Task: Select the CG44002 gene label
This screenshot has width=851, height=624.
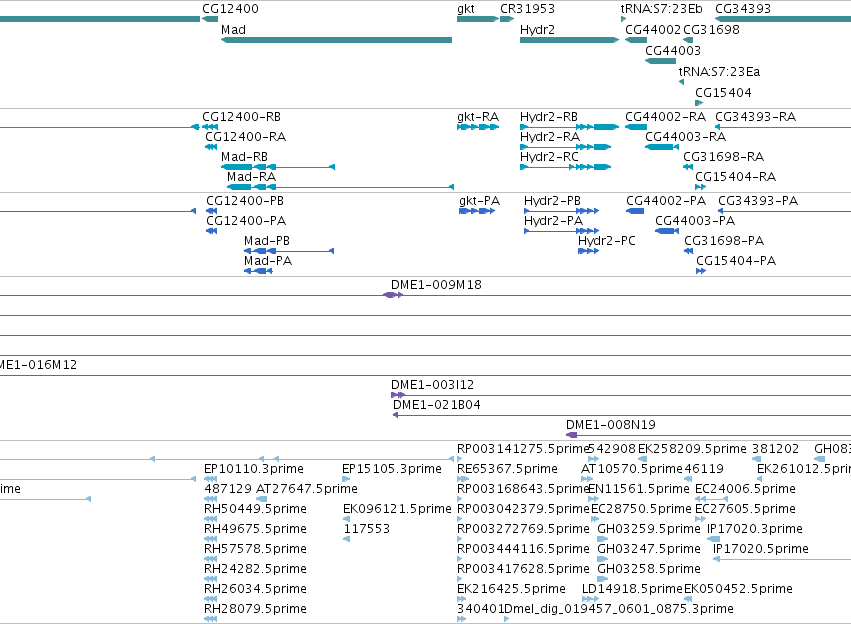Action: (653, 30)
